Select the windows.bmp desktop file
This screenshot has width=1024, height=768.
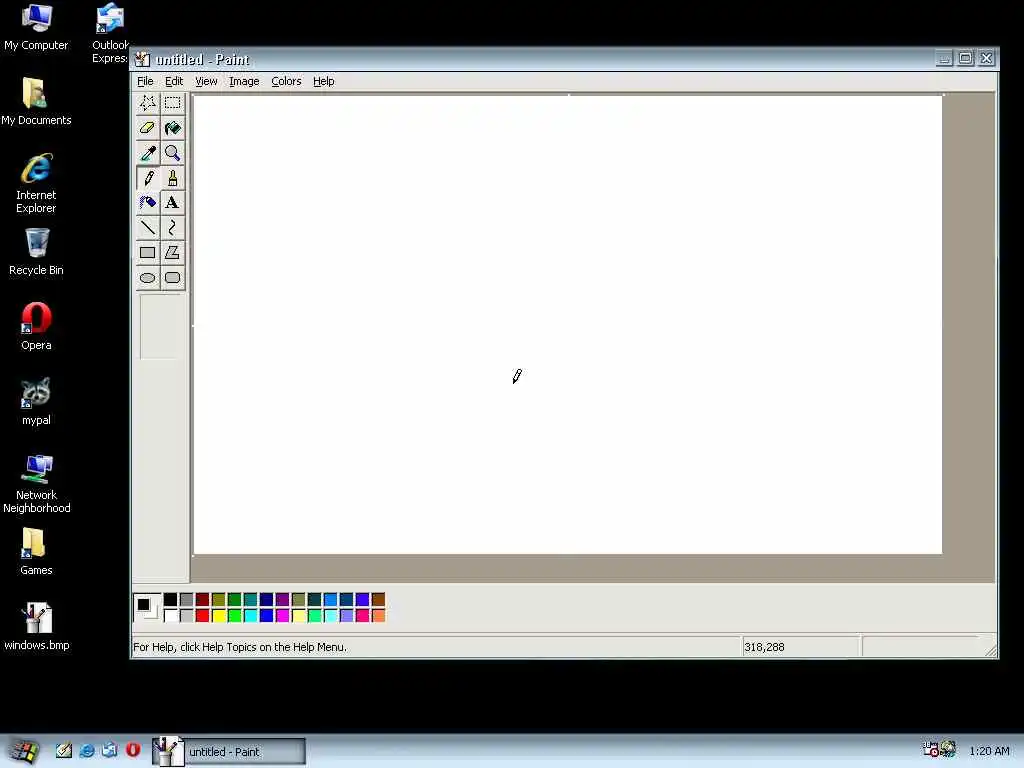[36, 627]
